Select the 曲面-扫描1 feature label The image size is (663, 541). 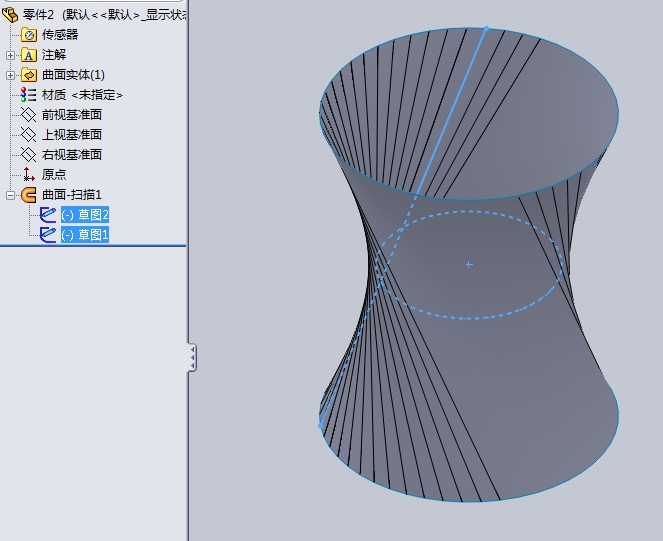(x=72, y=195)
